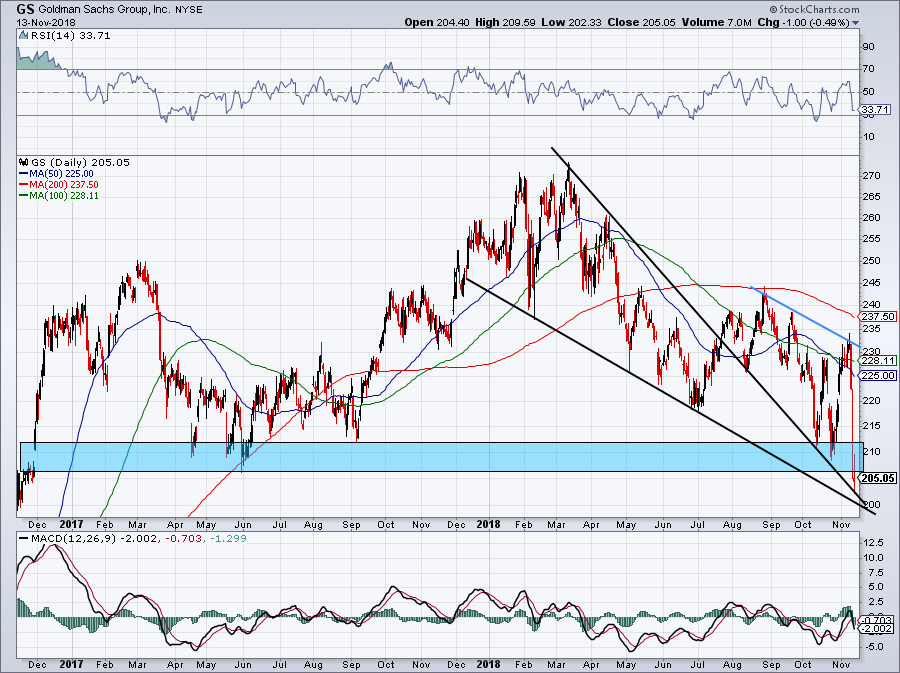Click the 2018 year label on the price chart axis
Image resolution: width=900 pixels, height=673 pixels.
488,524
